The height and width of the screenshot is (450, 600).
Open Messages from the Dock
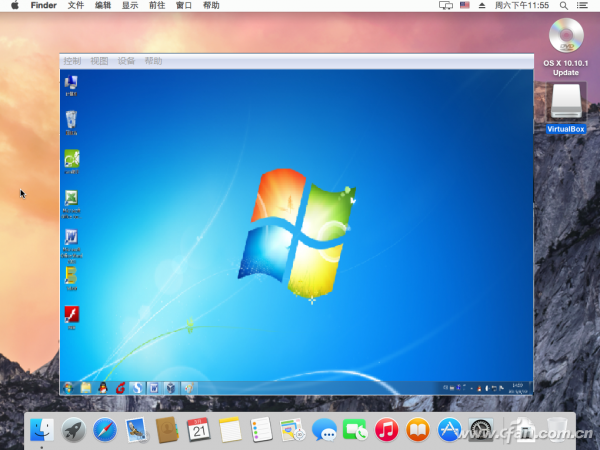click(x=324, y=429)
